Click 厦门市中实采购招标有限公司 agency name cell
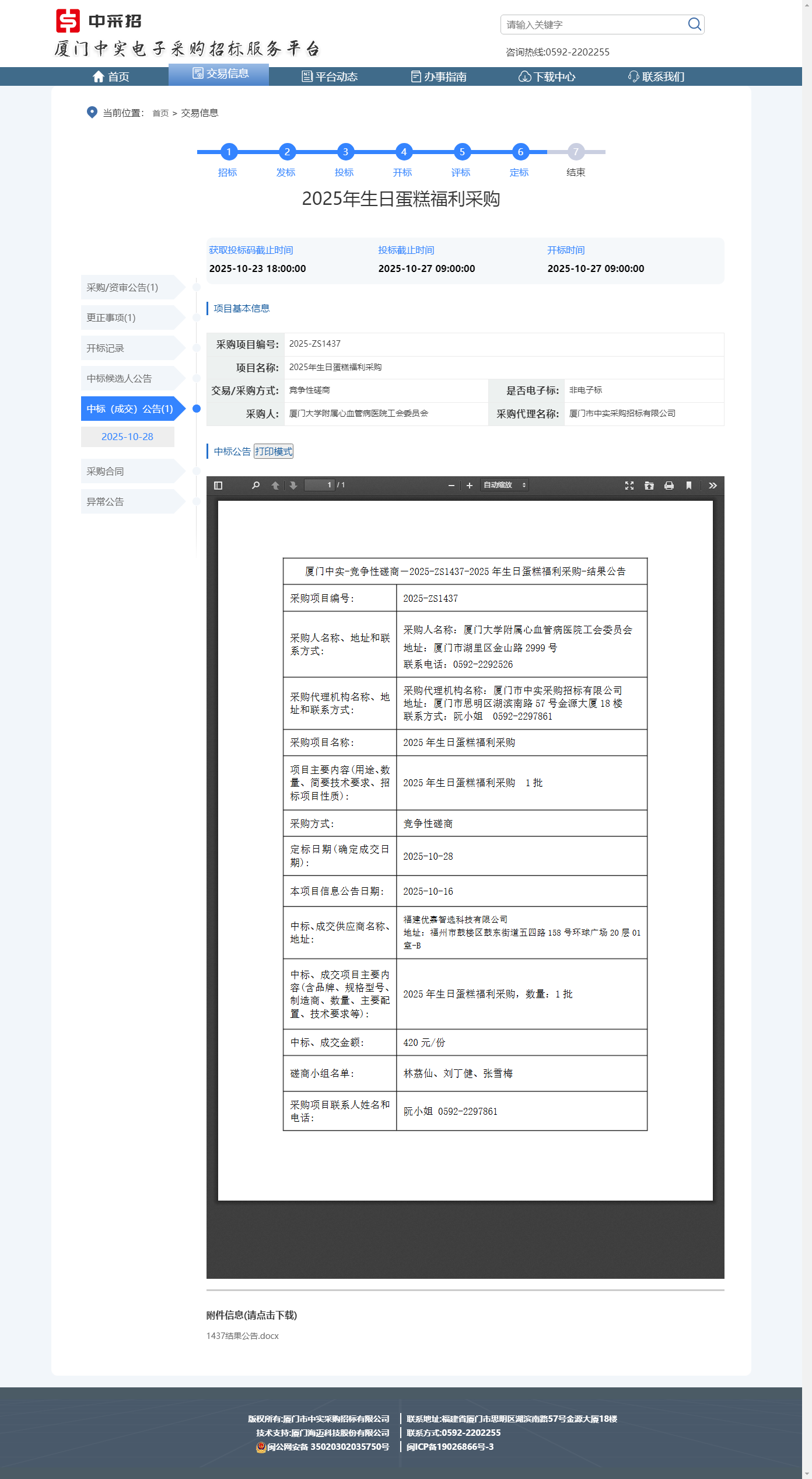 622,413
